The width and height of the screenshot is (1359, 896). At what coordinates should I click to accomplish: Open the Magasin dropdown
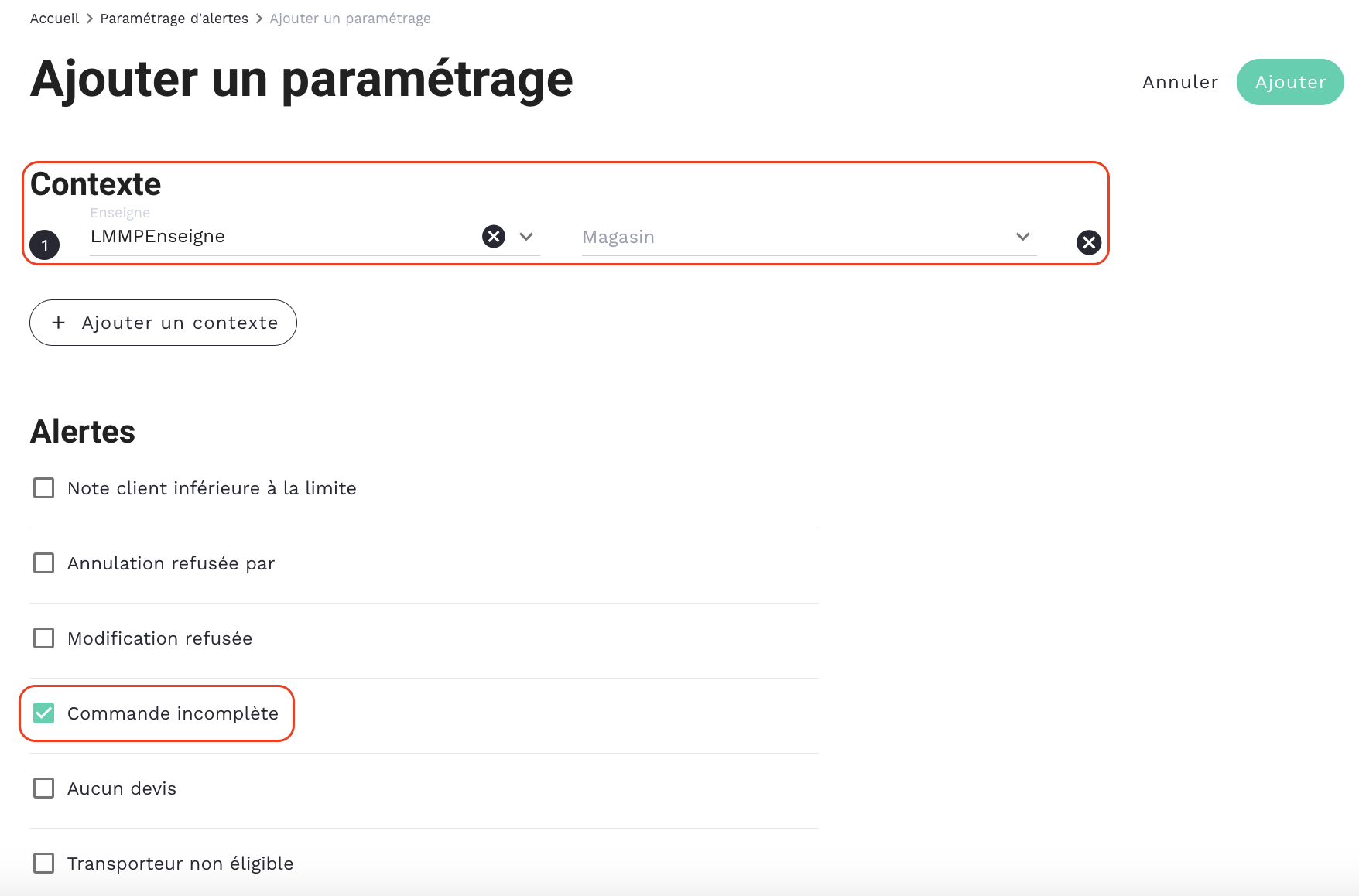(797, 237)
